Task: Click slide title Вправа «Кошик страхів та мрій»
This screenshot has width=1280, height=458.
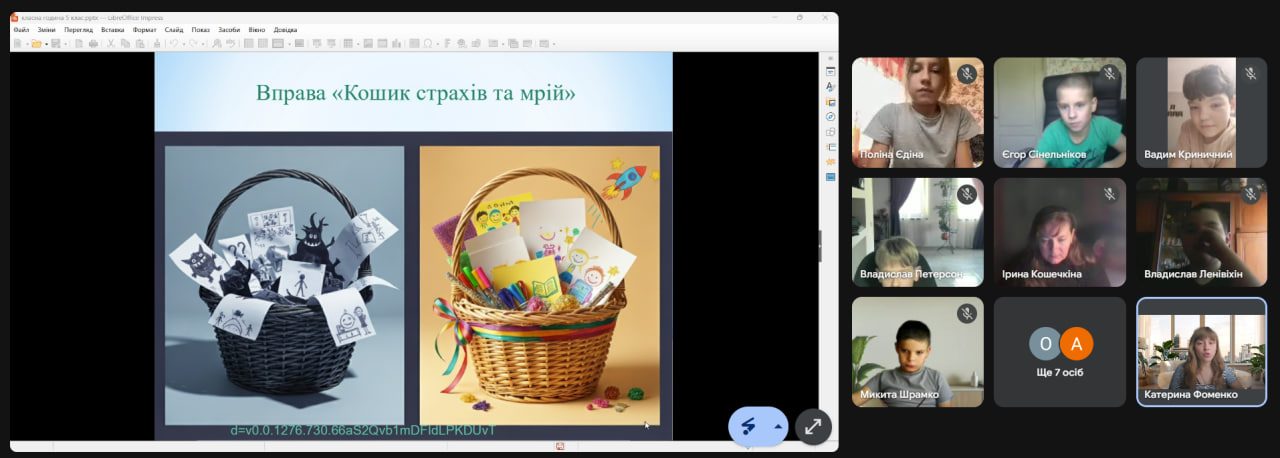Action: 415,93
